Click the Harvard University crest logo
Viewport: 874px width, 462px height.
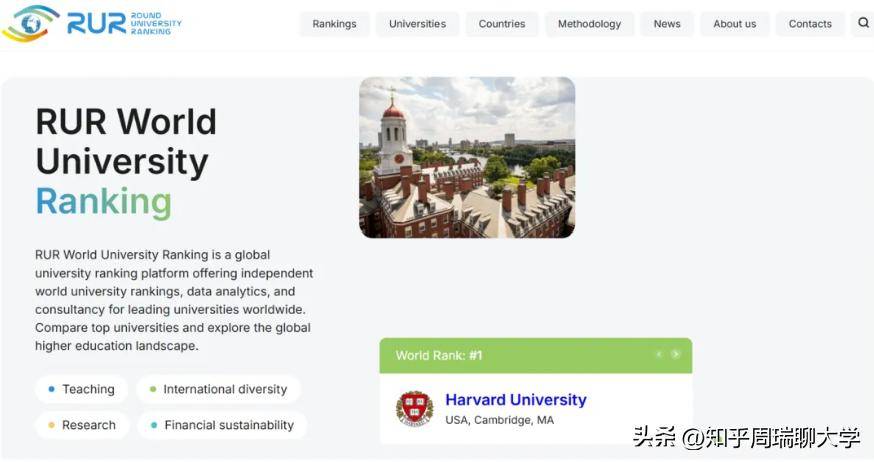pyautogui.click(x=414, y=408)
